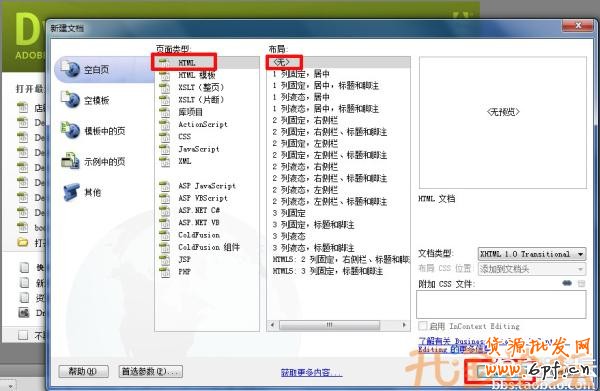Open the 获取更多内容 link

311,372
